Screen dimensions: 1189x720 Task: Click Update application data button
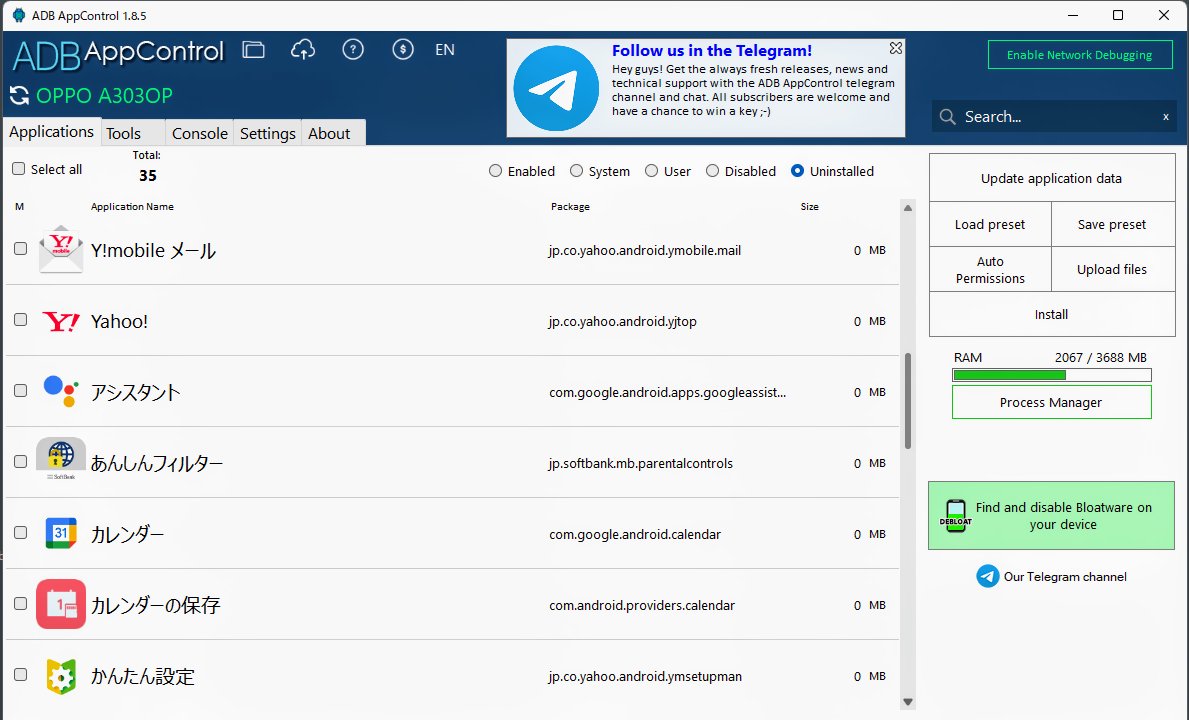pos(1052,178)
